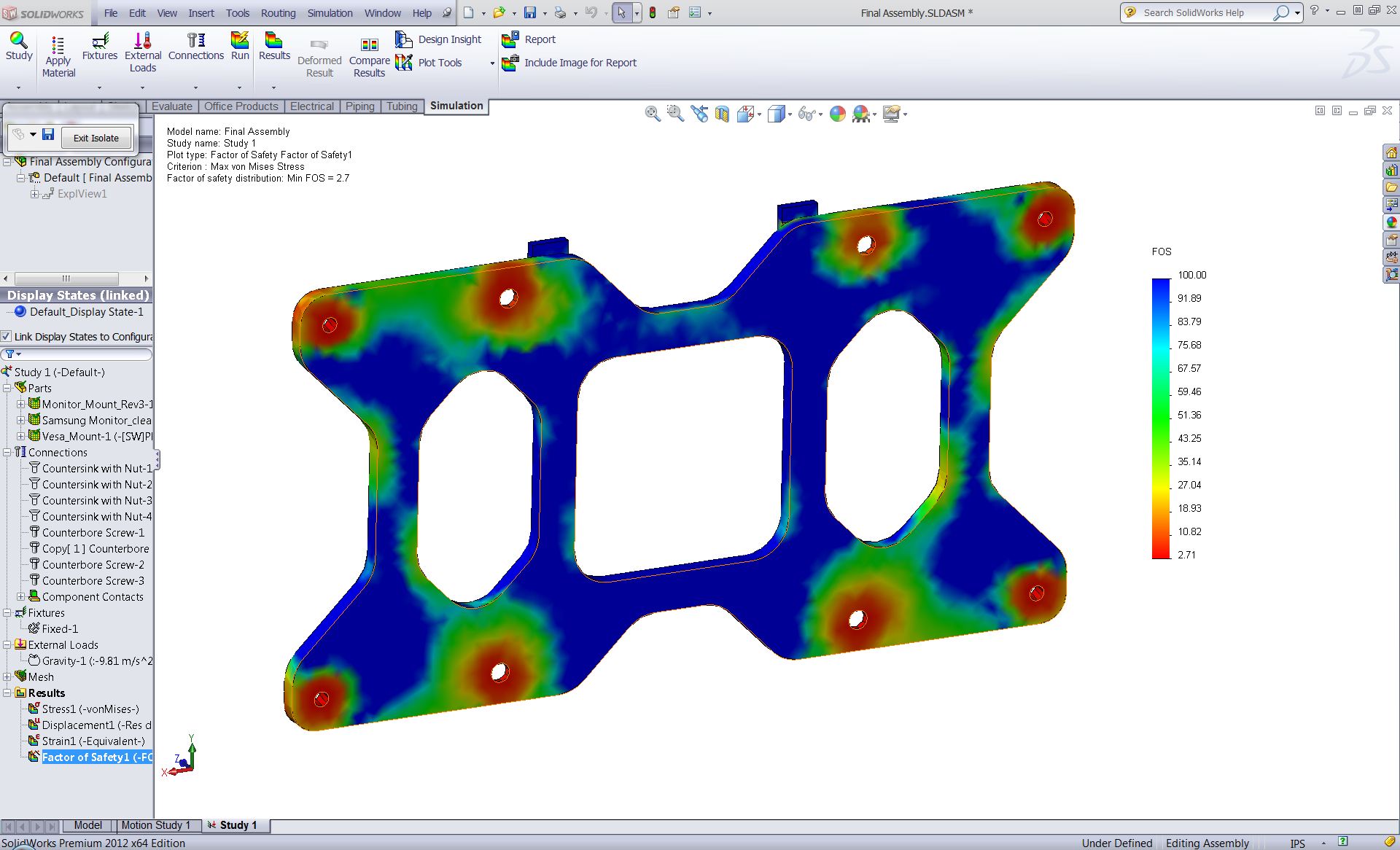Open the Plot Tools dropdown arrow
Image resolution: width=1400 pixels, height=850 pixels.
(x=492, y=63)
